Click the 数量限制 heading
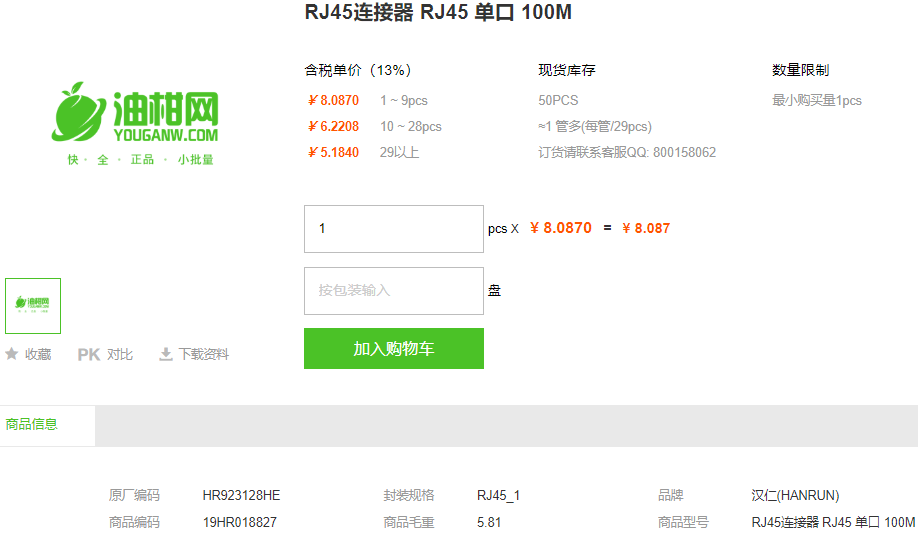This screenshot has height=535, width=918. [800, 70]
